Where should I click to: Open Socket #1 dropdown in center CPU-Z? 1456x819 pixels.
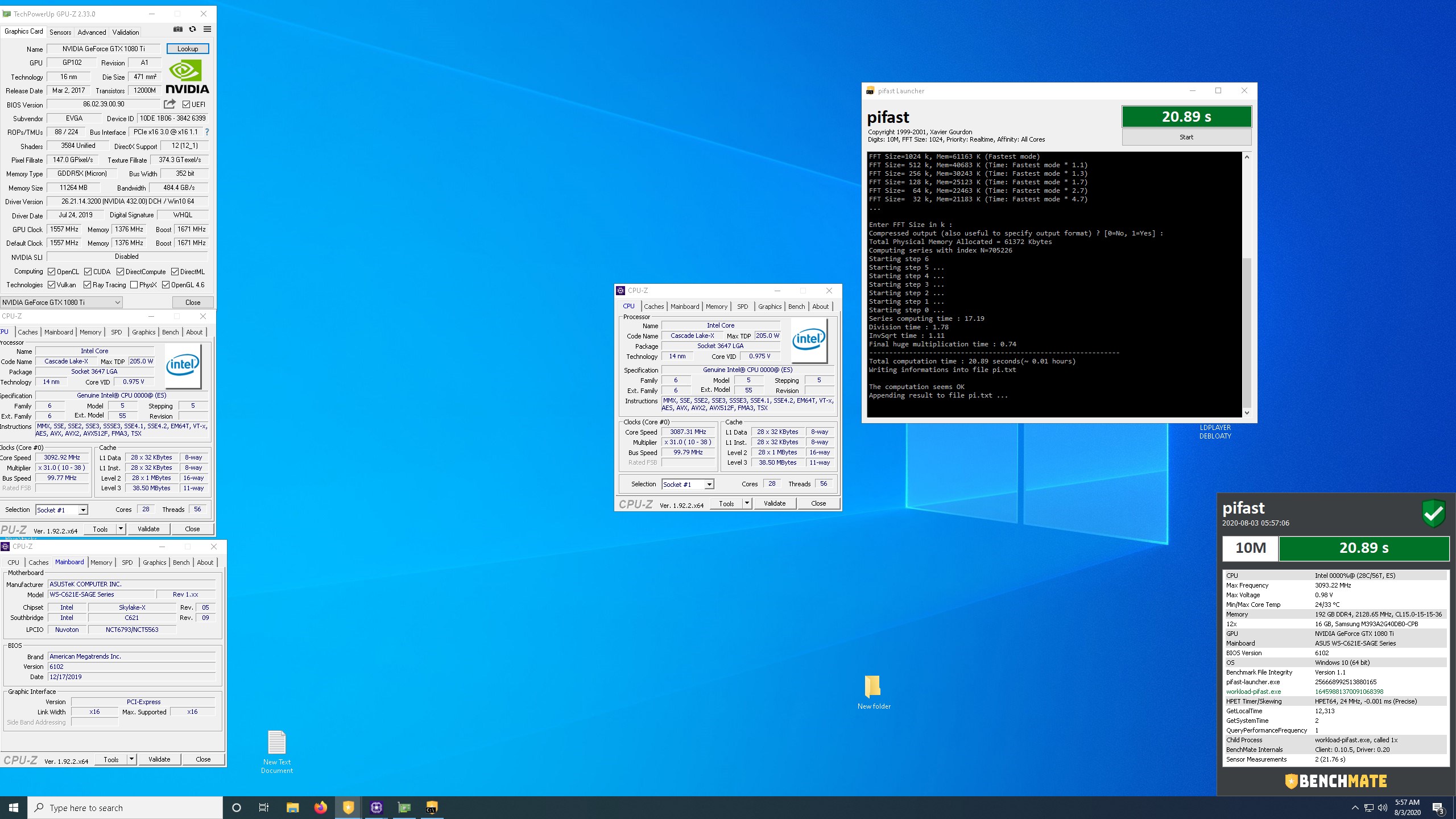(x=688, y=484)
